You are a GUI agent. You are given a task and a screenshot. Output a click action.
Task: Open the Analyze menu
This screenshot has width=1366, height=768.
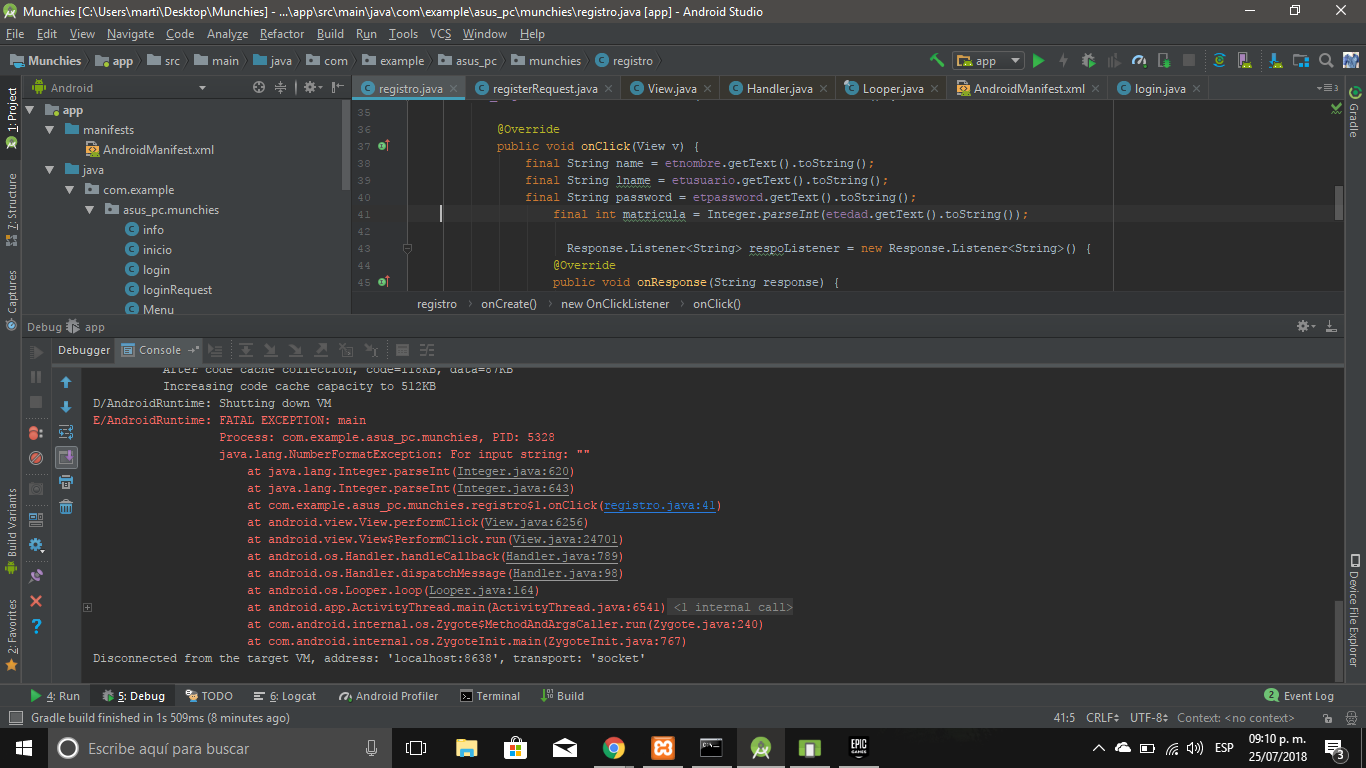click(x=227, y=33)
